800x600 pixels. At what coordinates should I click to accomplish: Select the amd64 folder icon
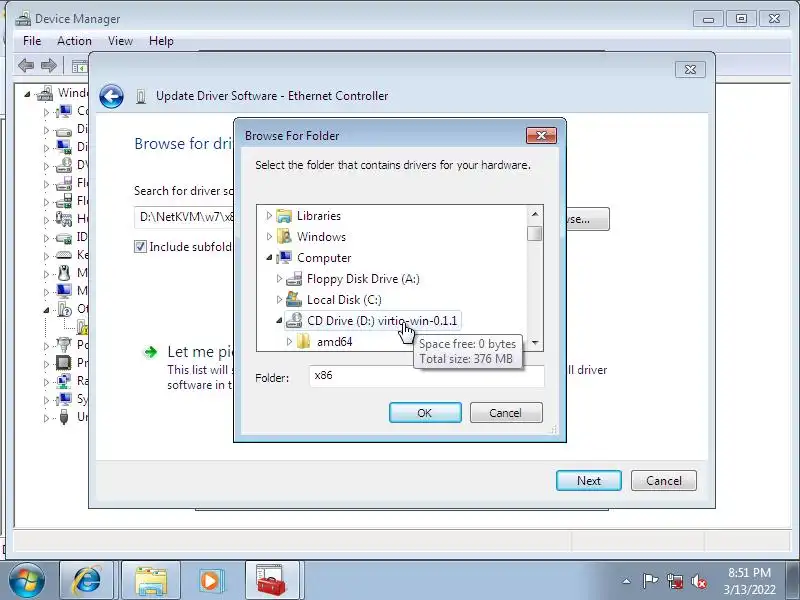[304, 341]
